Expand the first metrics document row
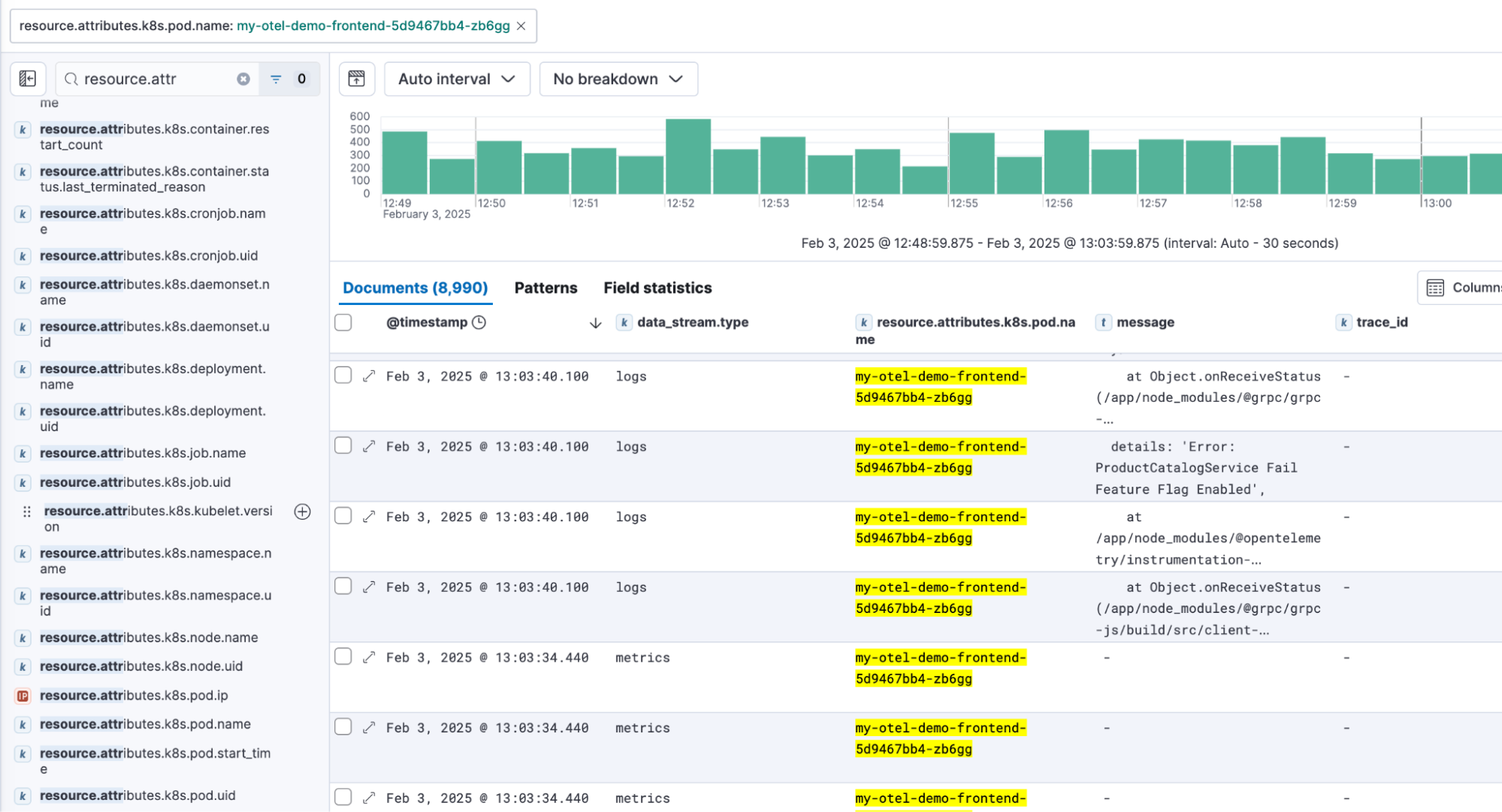1502x812 pixels. (x=369, y=657)
